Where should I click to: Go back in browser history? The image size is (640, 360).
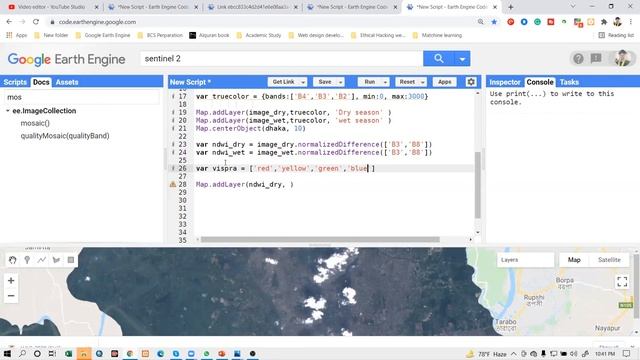[x=9, y=22]
